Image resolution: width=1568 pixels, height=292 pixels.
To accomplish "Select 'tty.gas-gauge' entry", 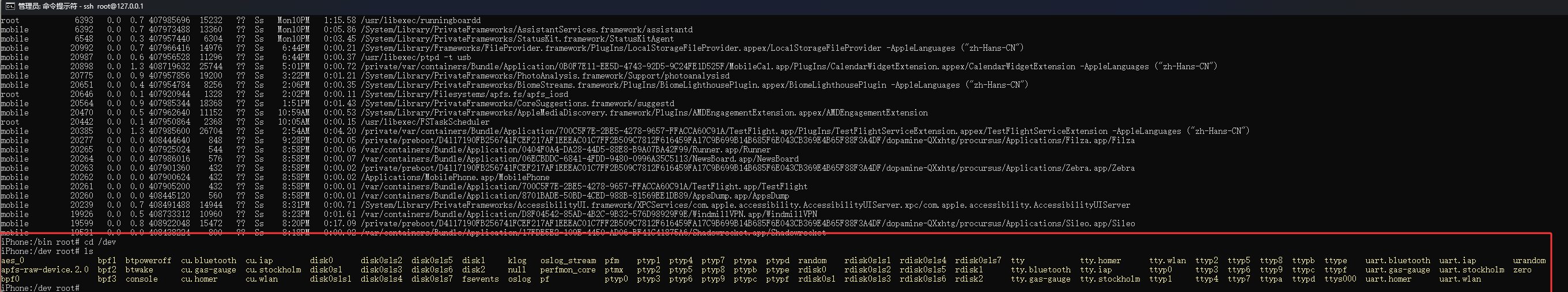I will click(1041, 279).
